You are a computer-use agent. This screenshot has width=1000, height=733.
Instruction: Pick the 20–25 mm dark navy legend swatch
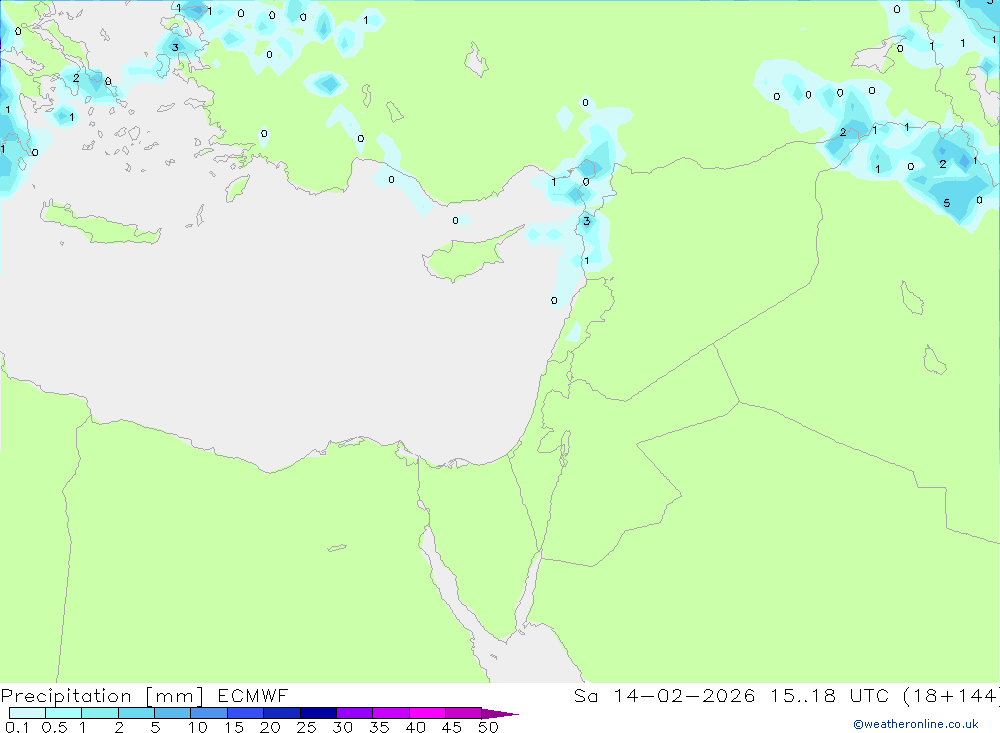coord(281,713)
